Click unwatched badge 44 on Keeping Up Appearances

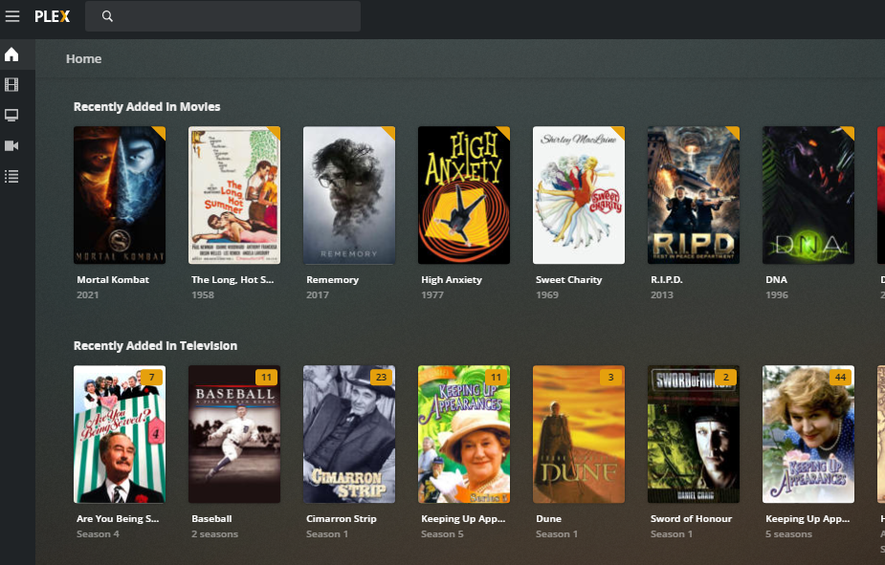[x=840, y=377]
